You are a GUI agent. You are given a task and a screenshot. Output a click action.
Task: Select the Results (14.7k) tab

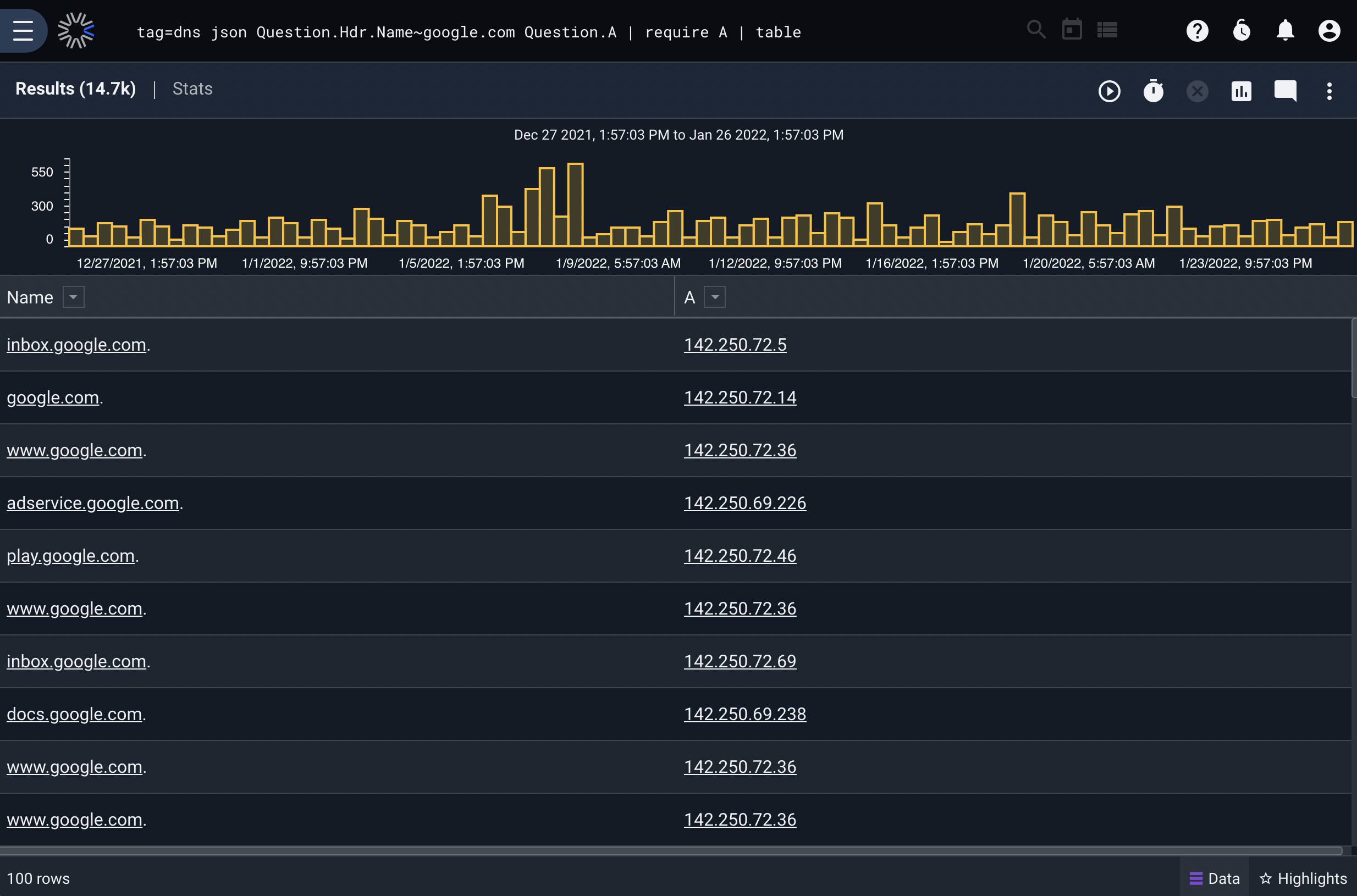pyautogui.click(x=75, y=89)
